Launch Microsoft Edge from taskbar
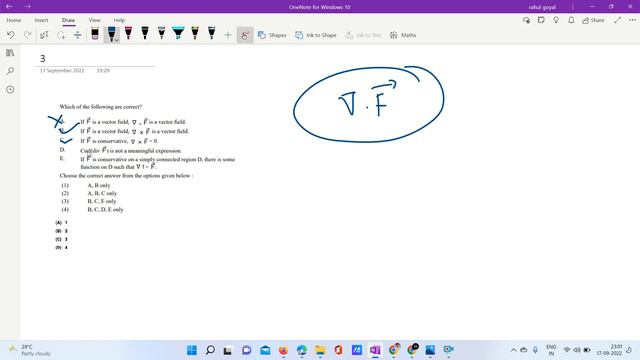 [x=302, y=350]
